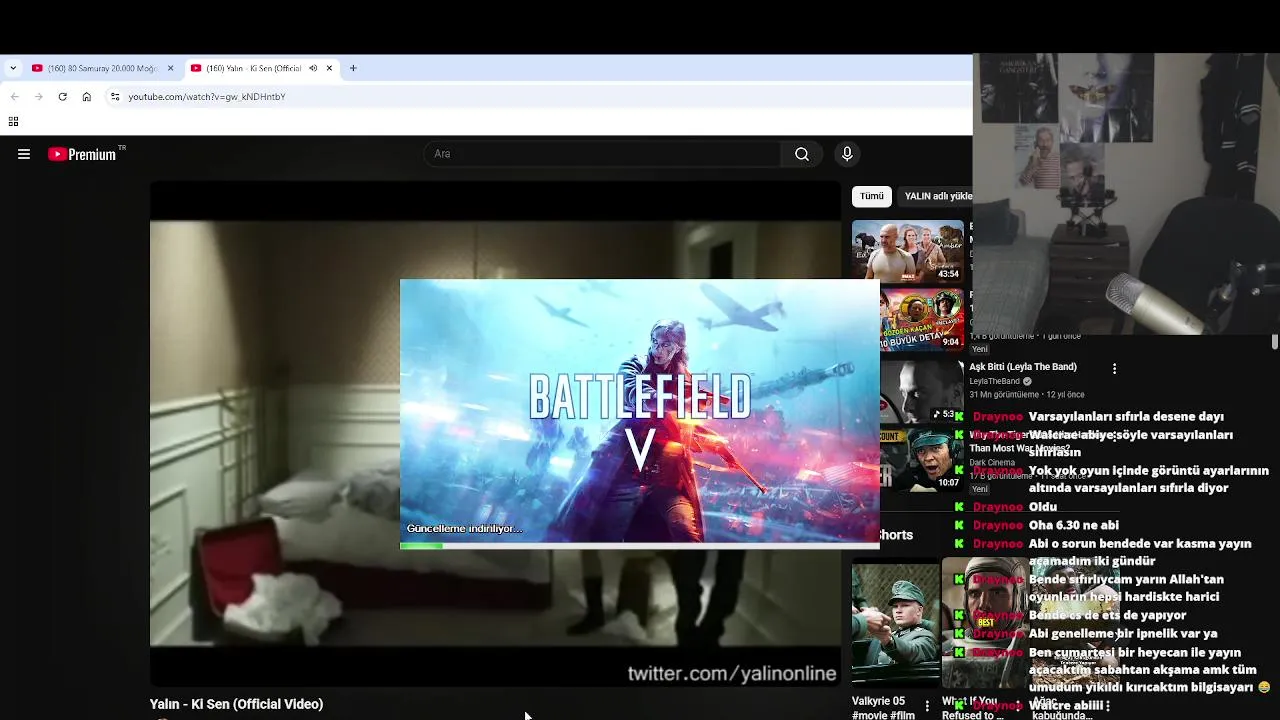Focus the "Ara" search field
This screenshot has height=720, width=1280.
pyautogui.click(x=603, y=154)
